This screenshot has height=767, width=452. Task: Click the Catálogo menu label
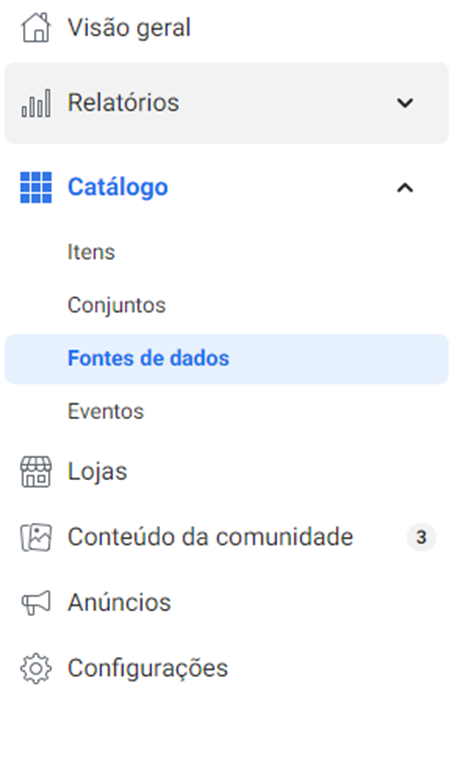point(118,187)
